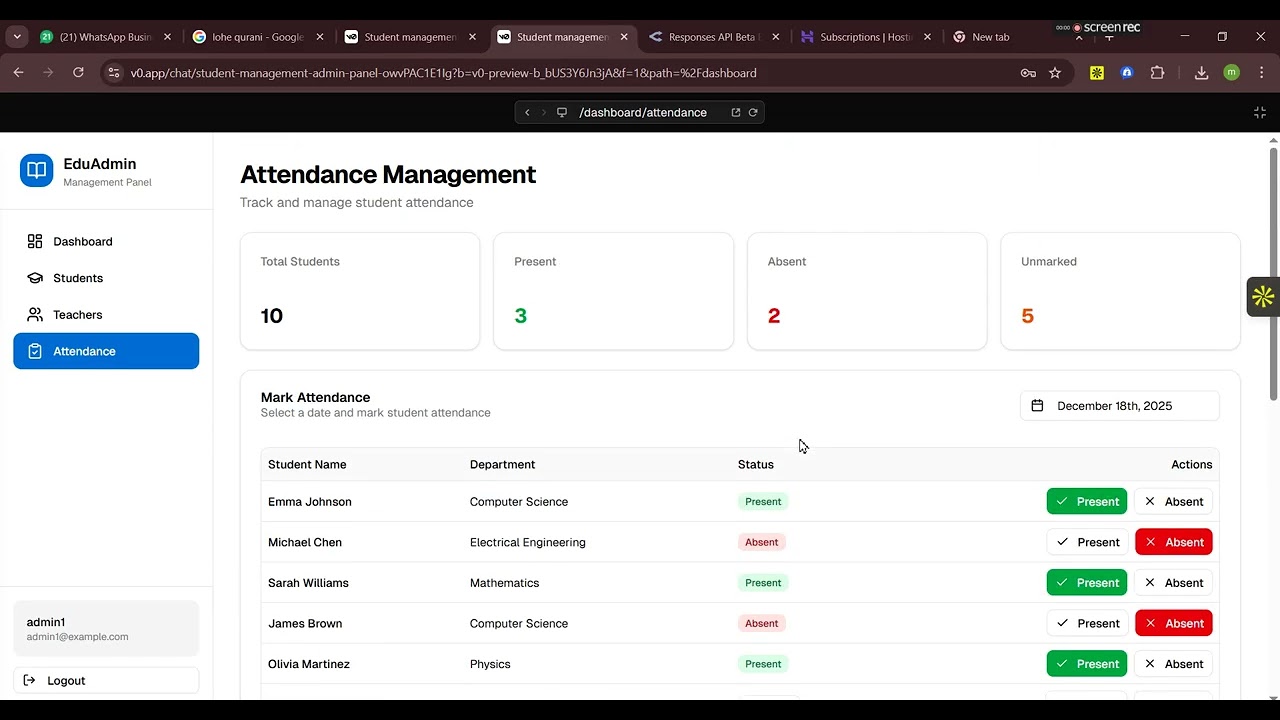This screenshot has height=720, width=1280.
Task: Click the floating asterisk side widget
Action: pyautogui.click(x=1263, y=296)
